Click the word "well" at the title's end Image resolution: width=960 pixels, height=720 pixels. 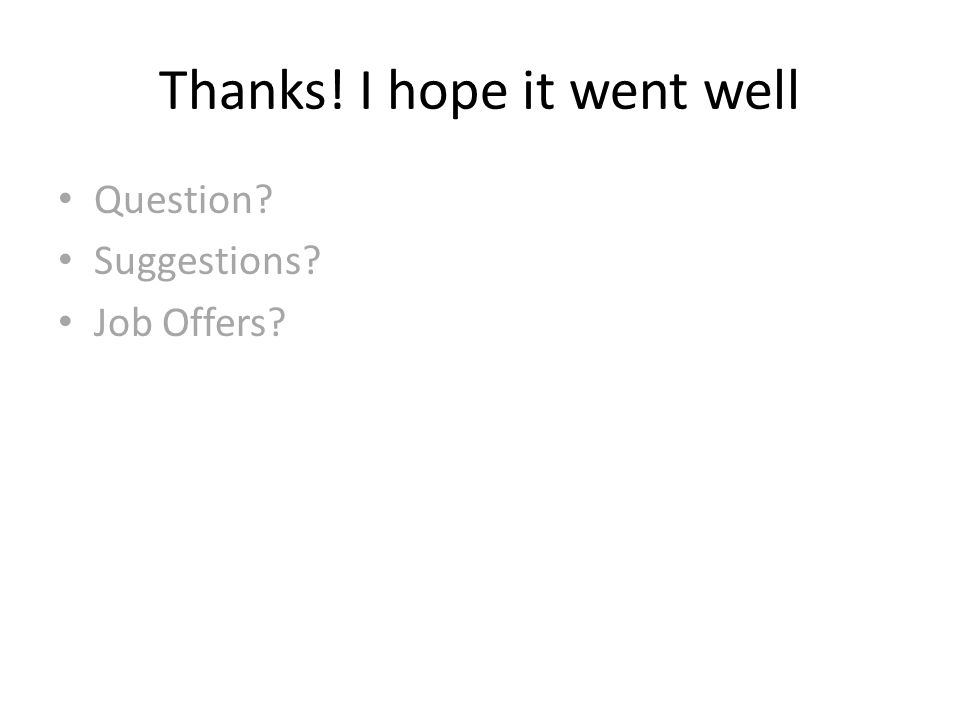tap(751, 90)
